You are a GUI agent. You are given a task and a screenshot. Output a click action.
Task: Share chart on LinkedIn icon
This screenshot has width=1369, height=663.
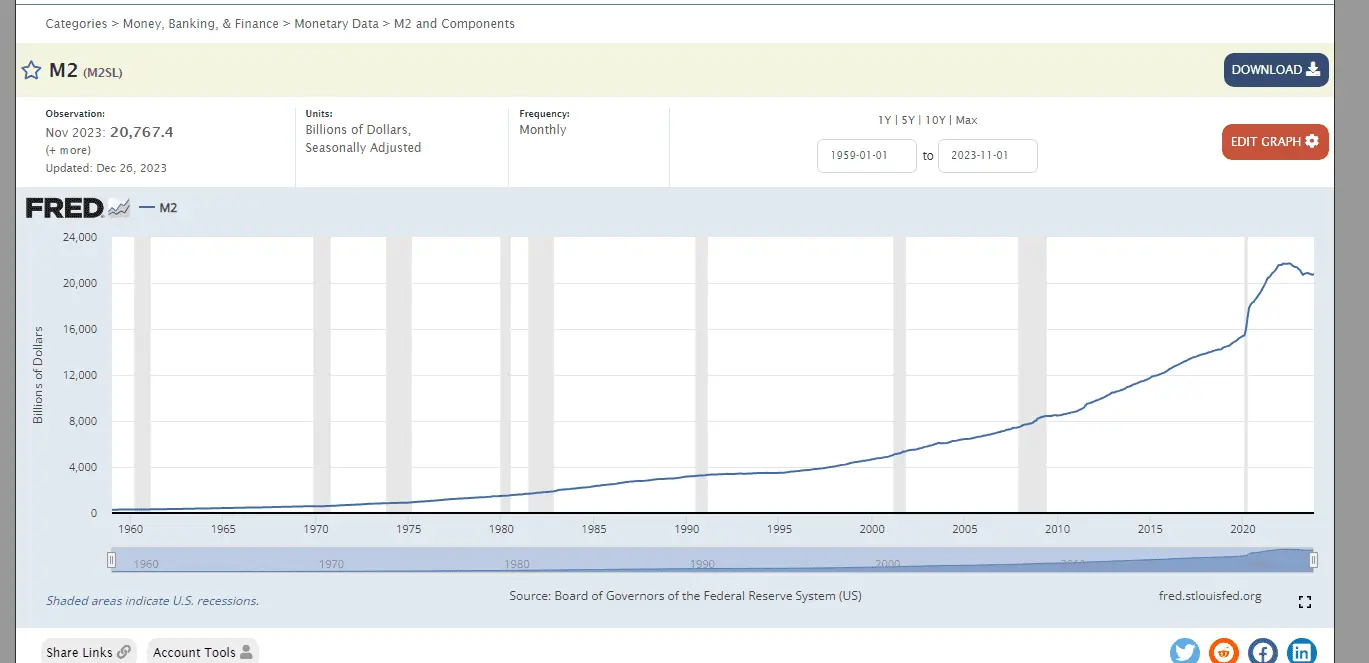[1302, 652]
